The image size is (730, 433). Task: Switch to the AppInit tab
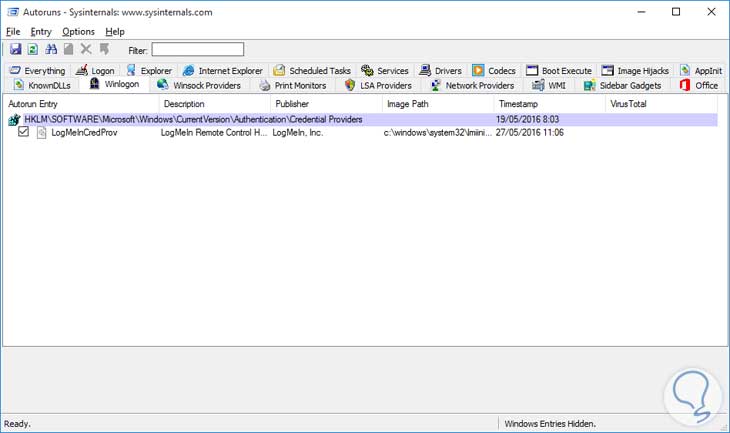(701, 70)
